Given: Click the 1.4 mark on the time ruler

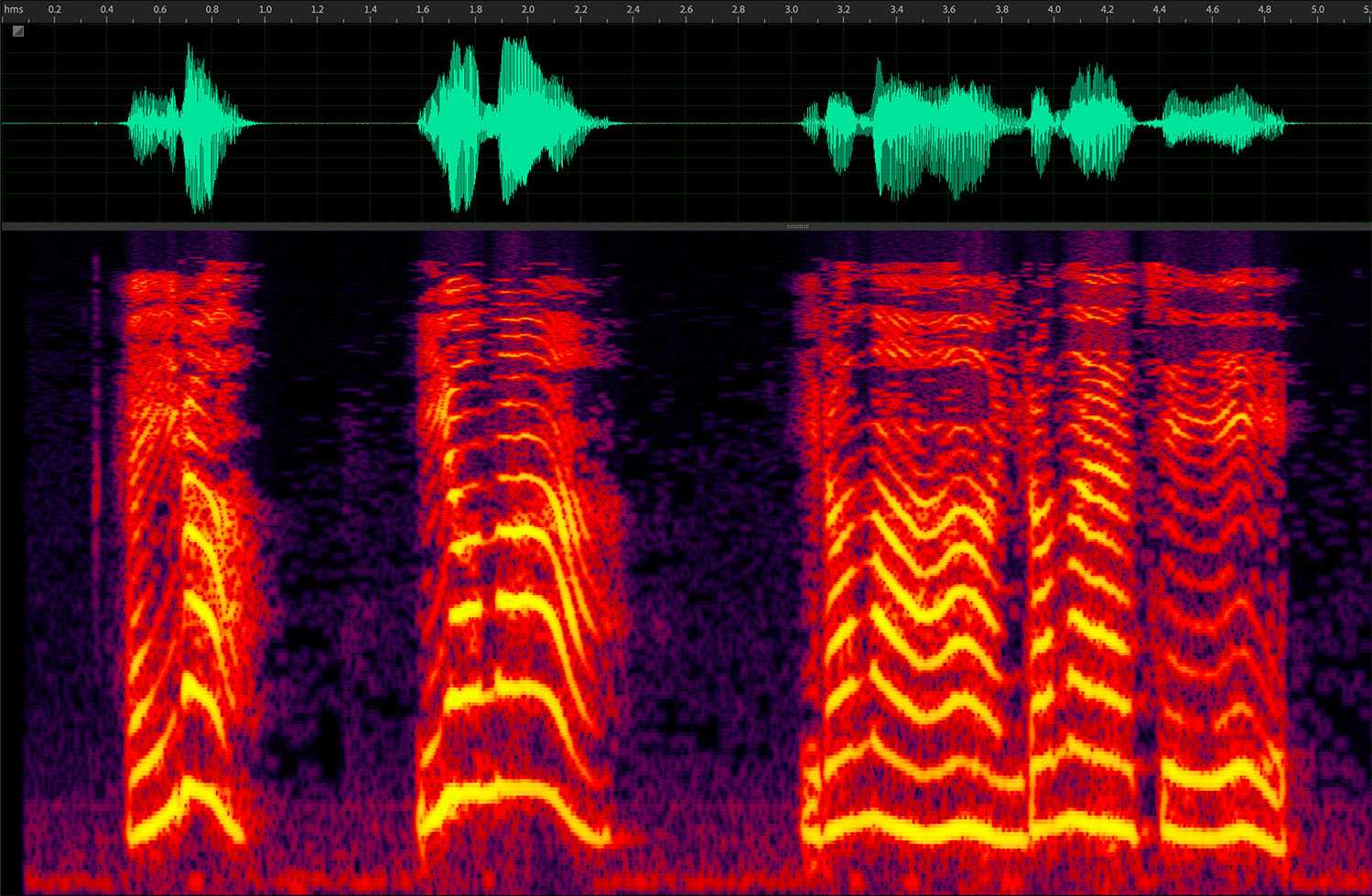Looking at the screenshot, I should (x=371, y=11).
